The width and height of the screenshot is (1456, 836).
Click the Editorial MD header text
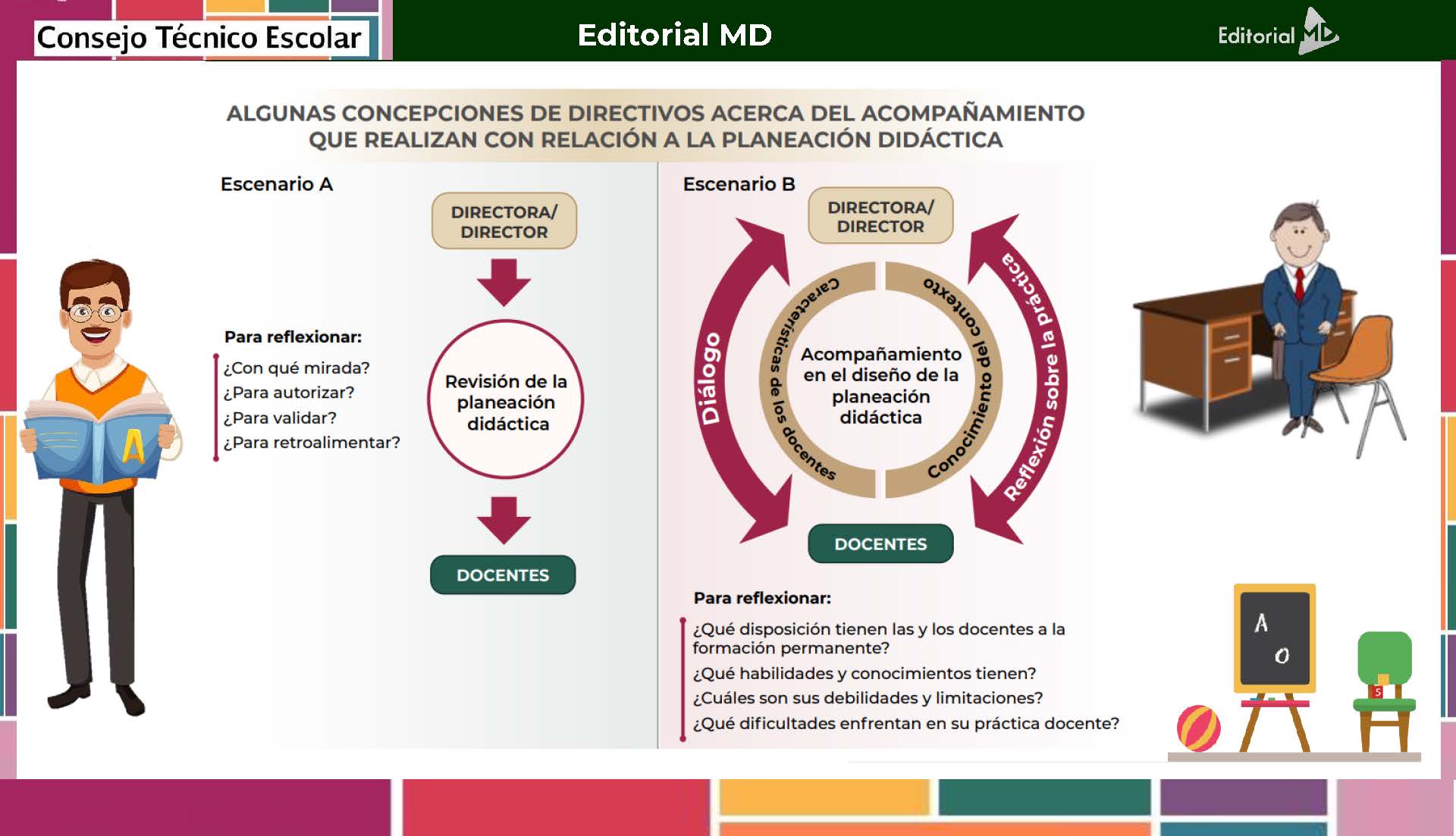pos(674,35)
